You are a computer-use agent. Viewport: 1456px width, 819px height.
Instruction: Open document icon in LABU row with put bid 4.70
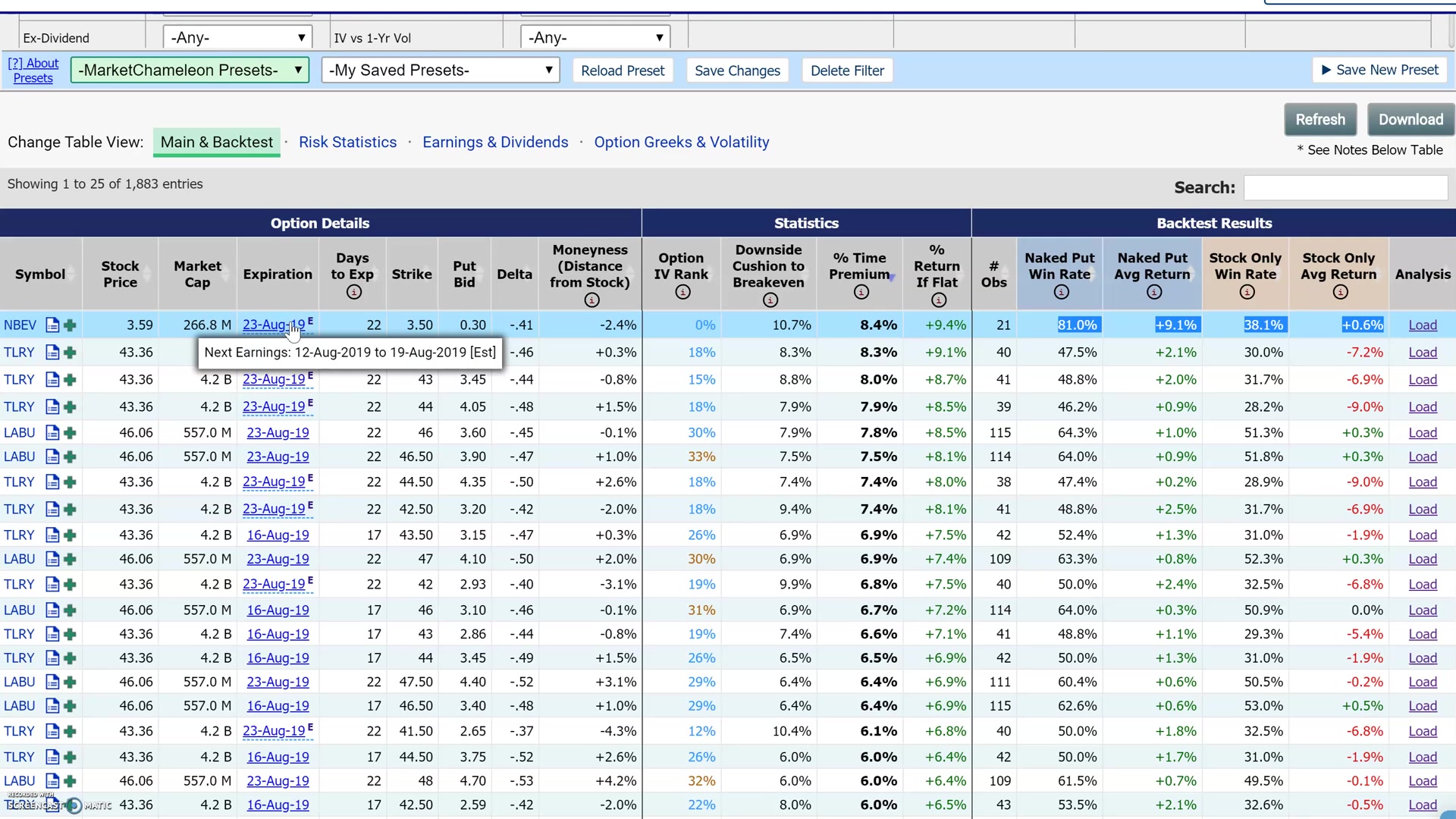point(52,781)
